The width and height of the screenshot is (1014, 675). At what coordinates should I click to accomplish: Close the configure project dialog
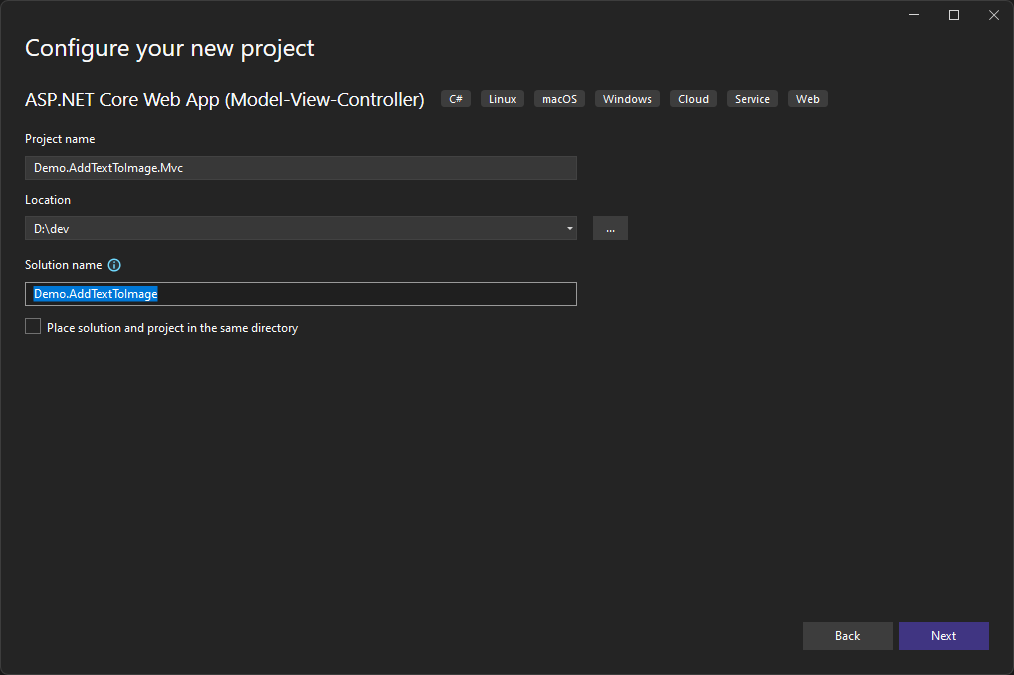coord(994,15)
